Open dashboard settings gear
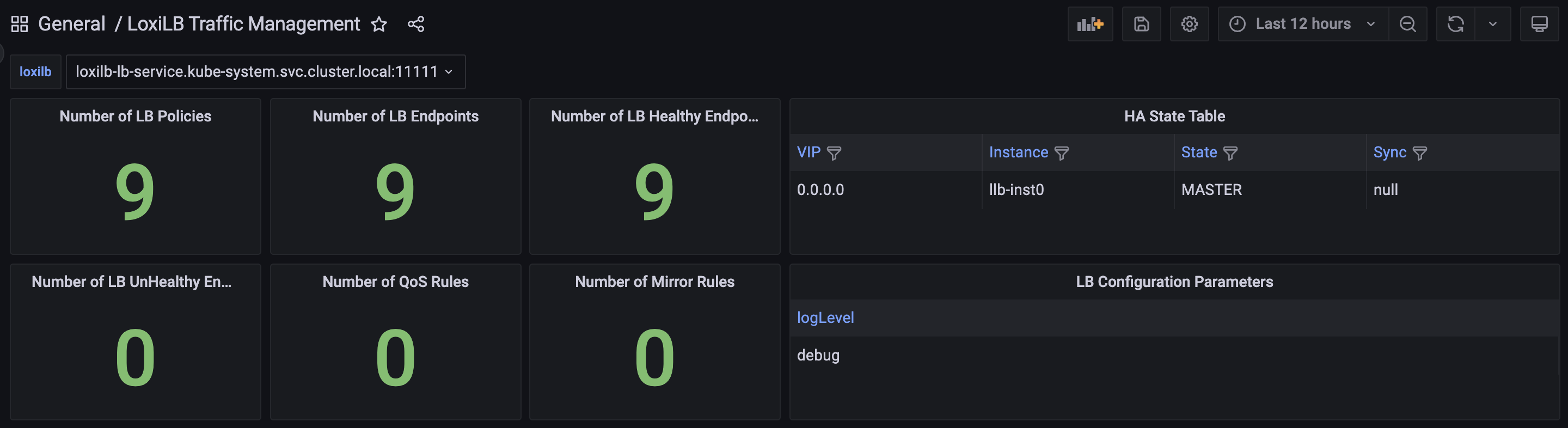This screenshot has width=1568, height=428. point(1189,24)
